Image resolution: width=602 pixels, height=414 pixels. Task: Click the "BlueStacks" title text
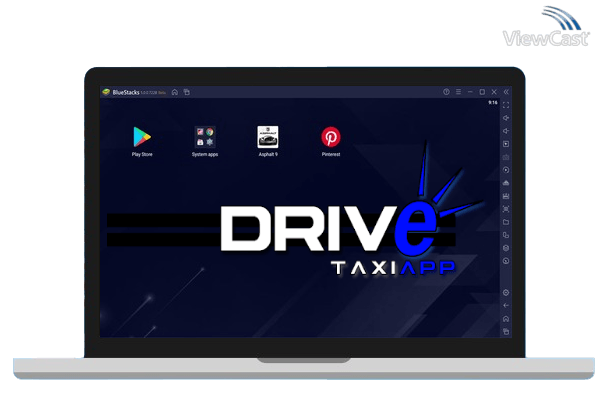[x=126, y=92]
